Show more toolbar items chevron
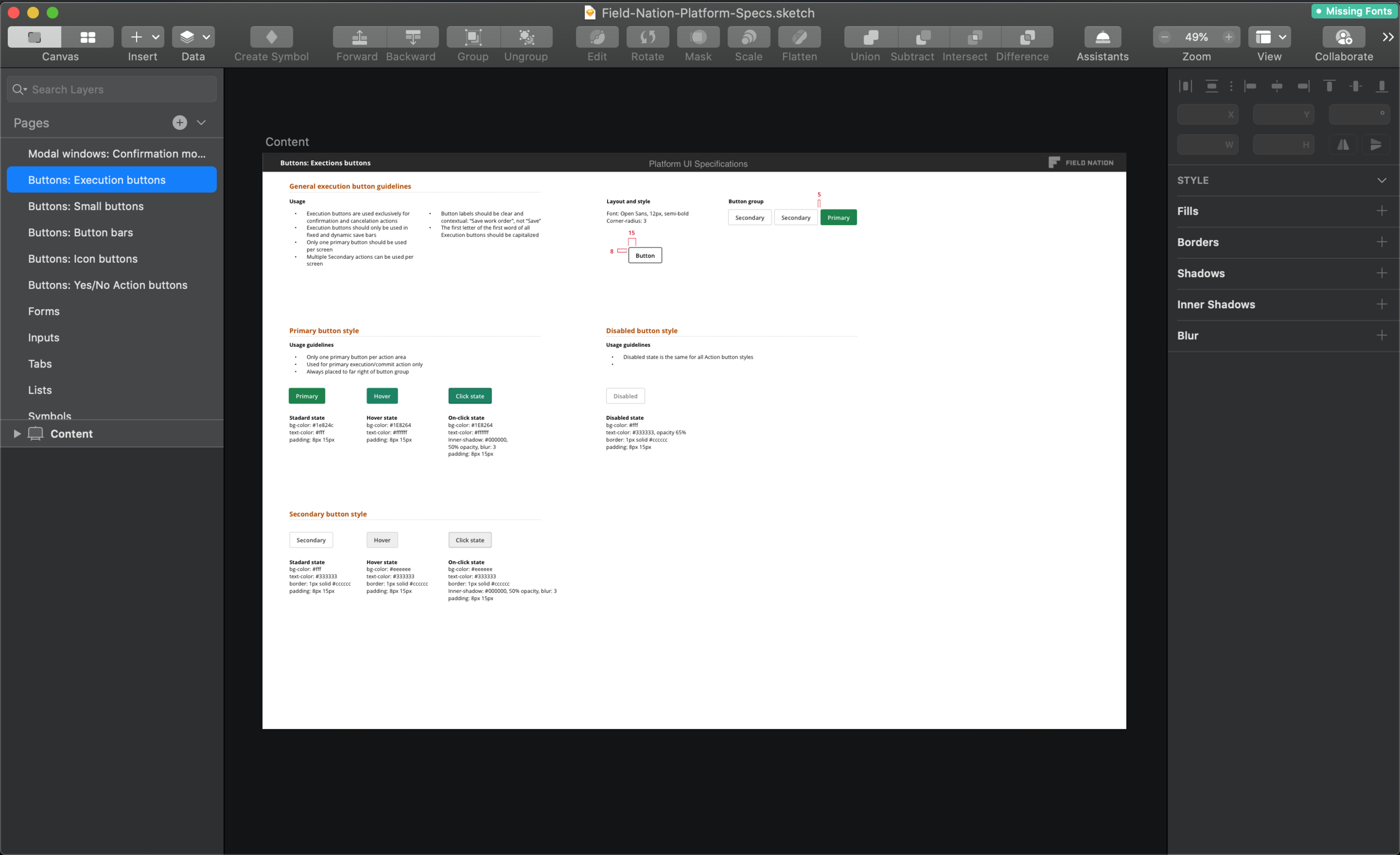This screenshot has width=1400, height=855. (1388, 37)
